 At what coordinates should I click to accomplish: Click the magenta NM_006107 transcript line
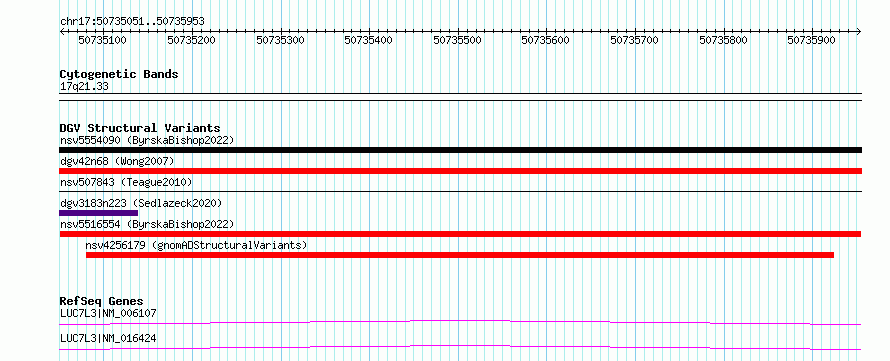(460, 322)
